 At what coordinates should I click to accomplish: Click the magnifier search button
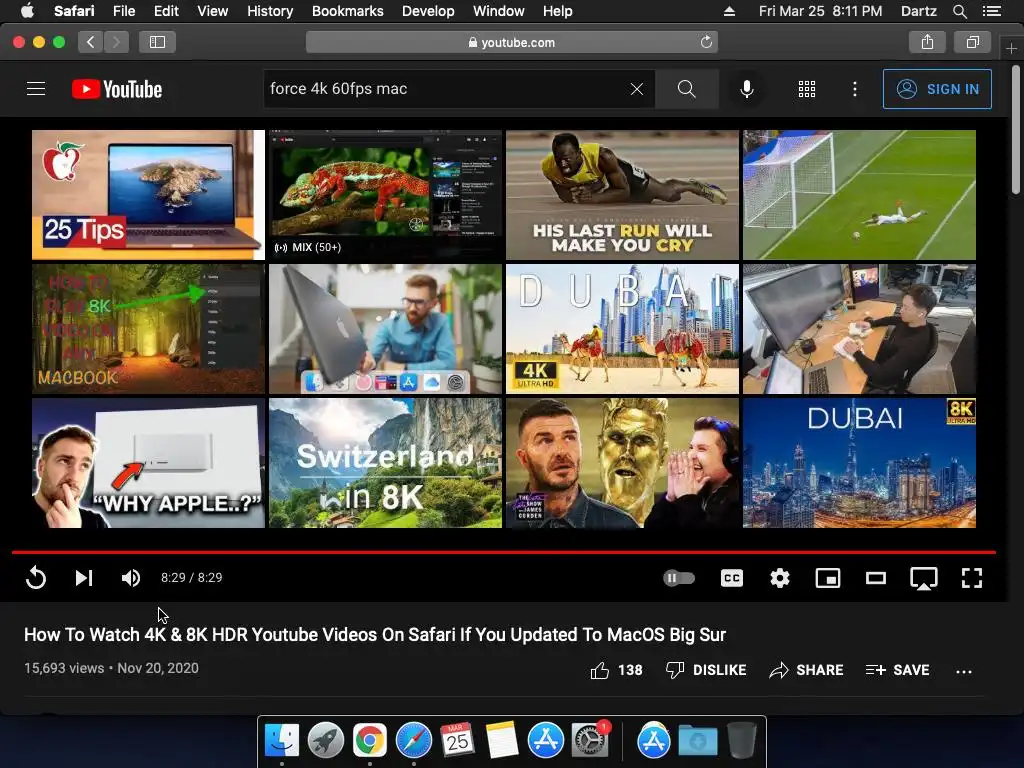(686, 89)
